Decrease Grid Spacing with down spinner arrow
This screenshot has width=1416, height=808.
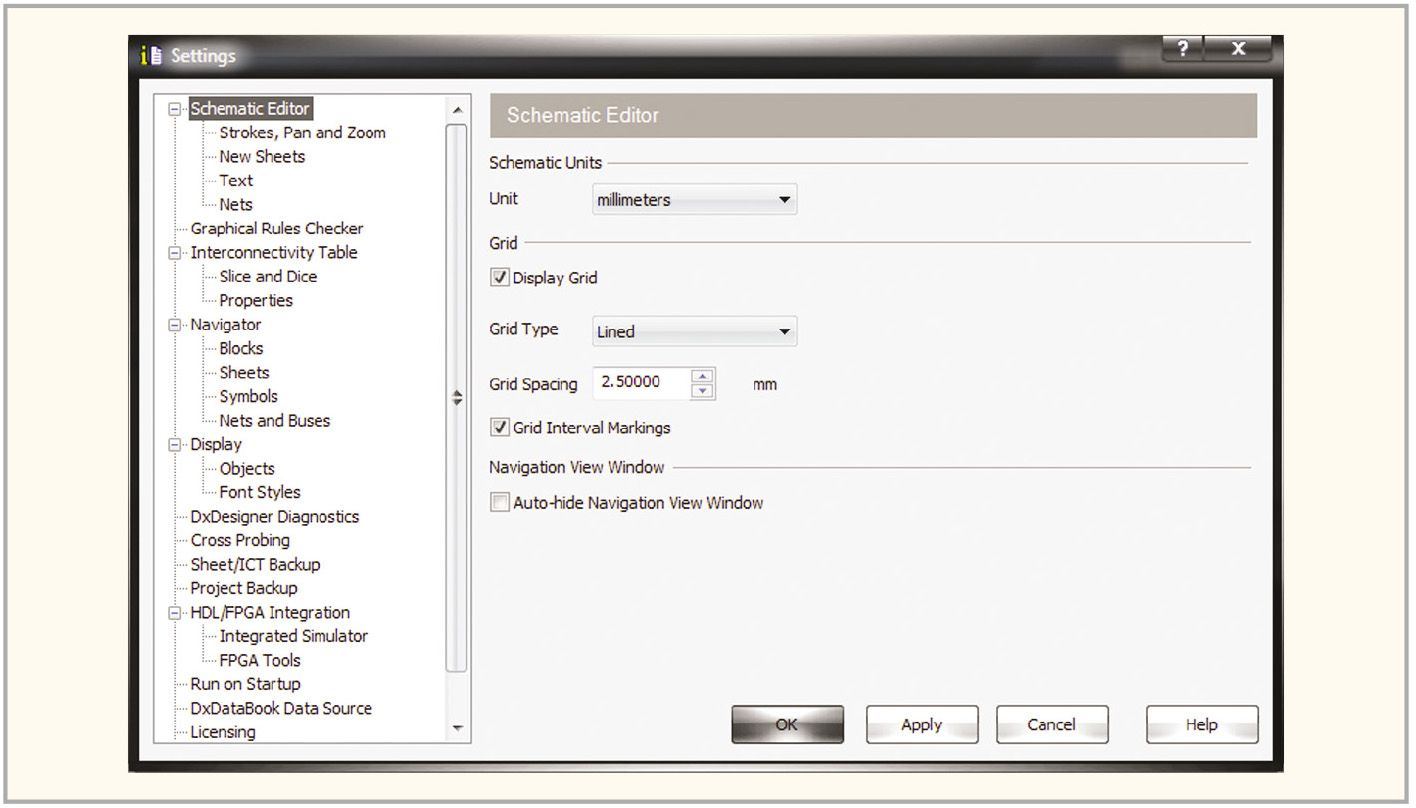[x=703, y=391]
